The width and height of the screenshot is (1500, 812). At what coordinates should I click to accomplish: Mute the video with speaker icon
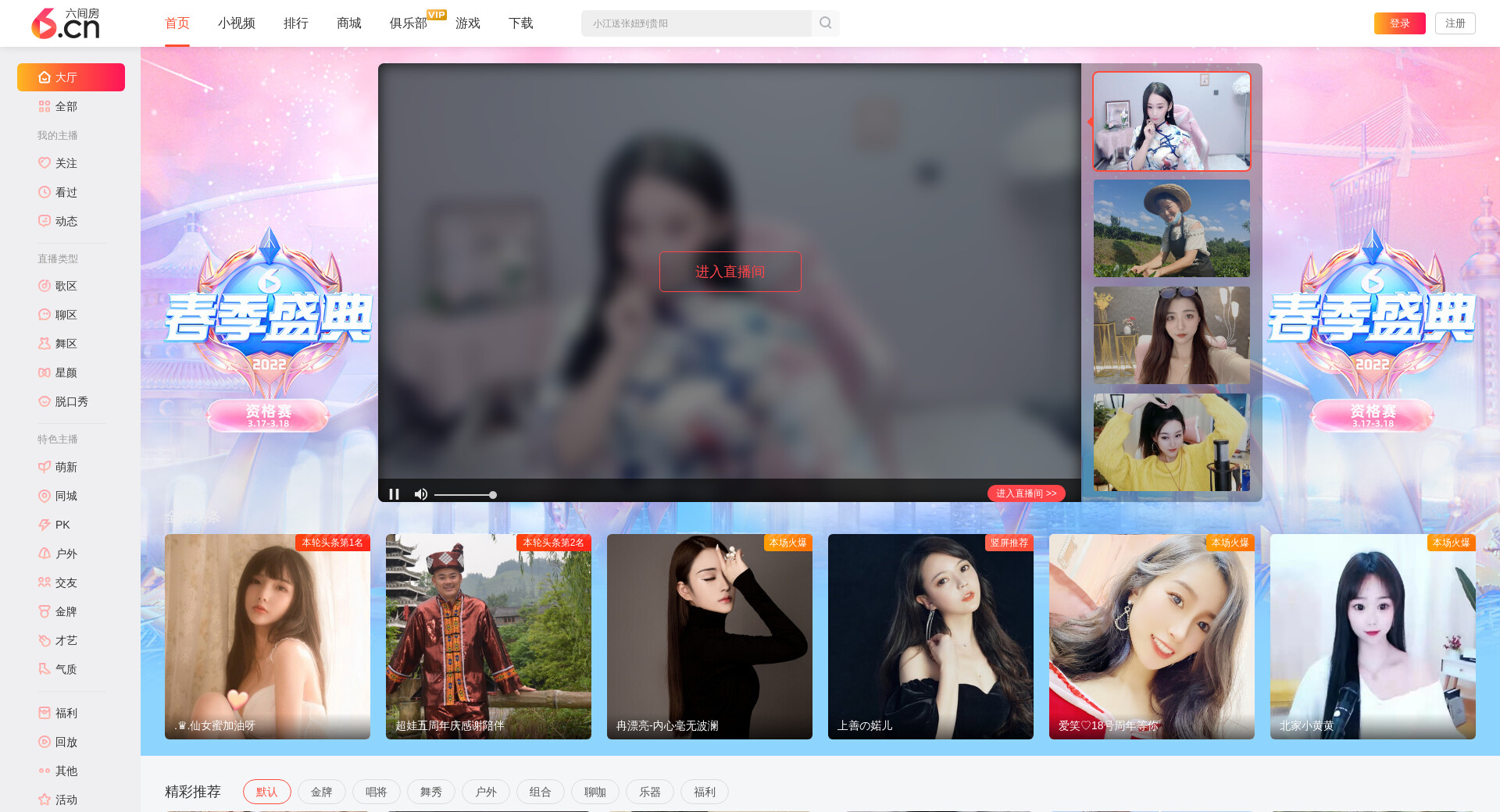click(x=421, y=494)
